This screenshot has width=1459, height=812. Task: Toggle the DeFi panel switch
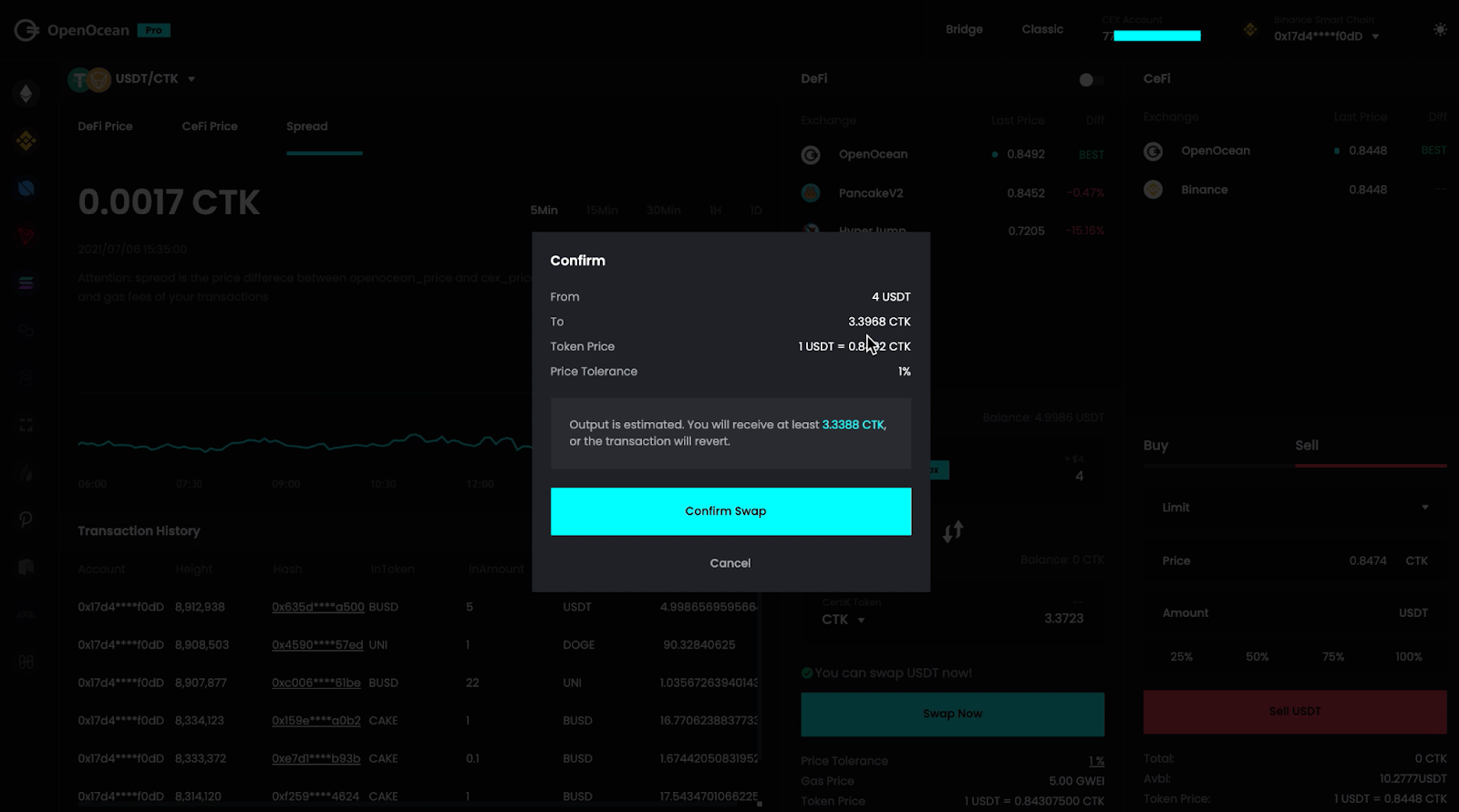coord(1091,80)
